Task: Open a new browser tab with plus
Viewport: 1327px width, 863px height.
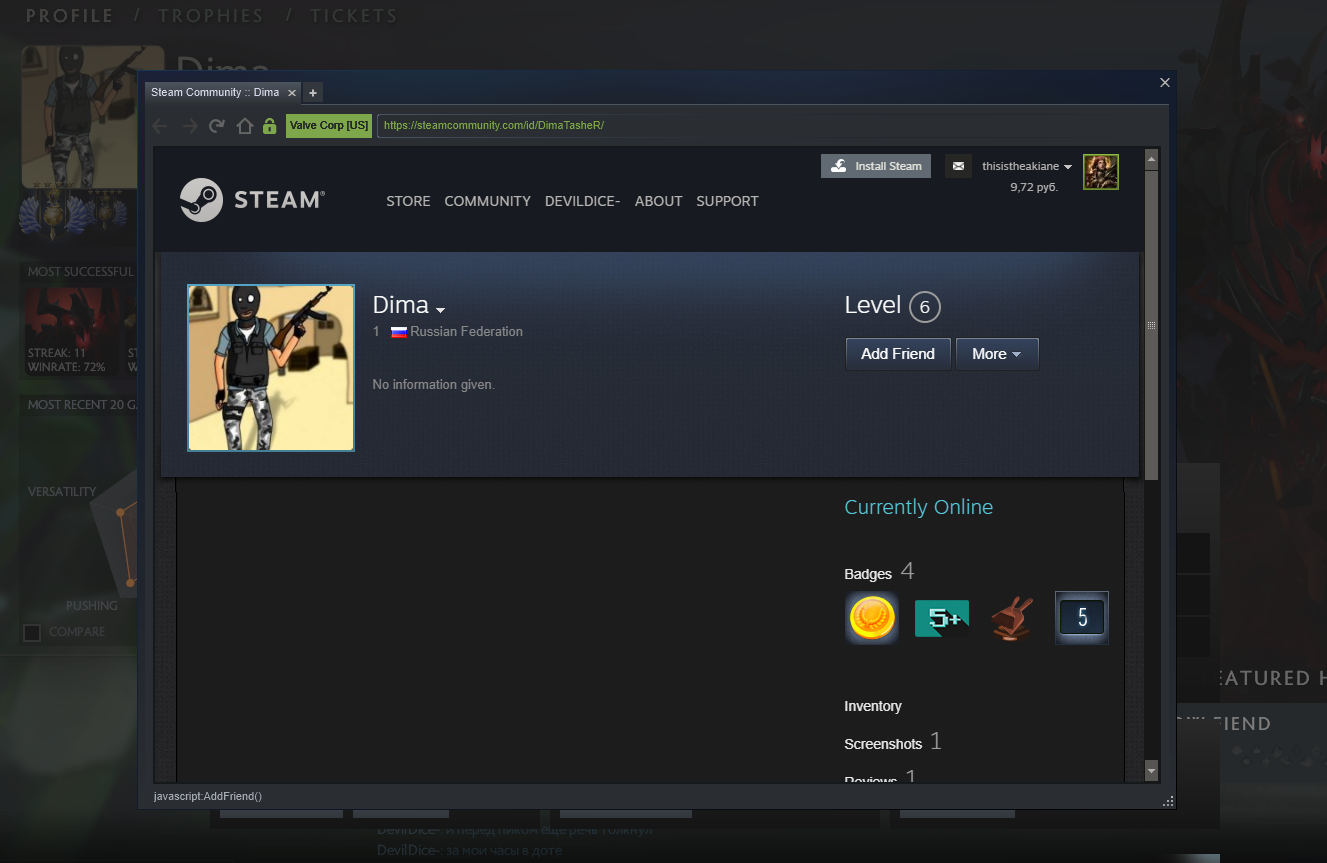Action: (x=312, y=93)
